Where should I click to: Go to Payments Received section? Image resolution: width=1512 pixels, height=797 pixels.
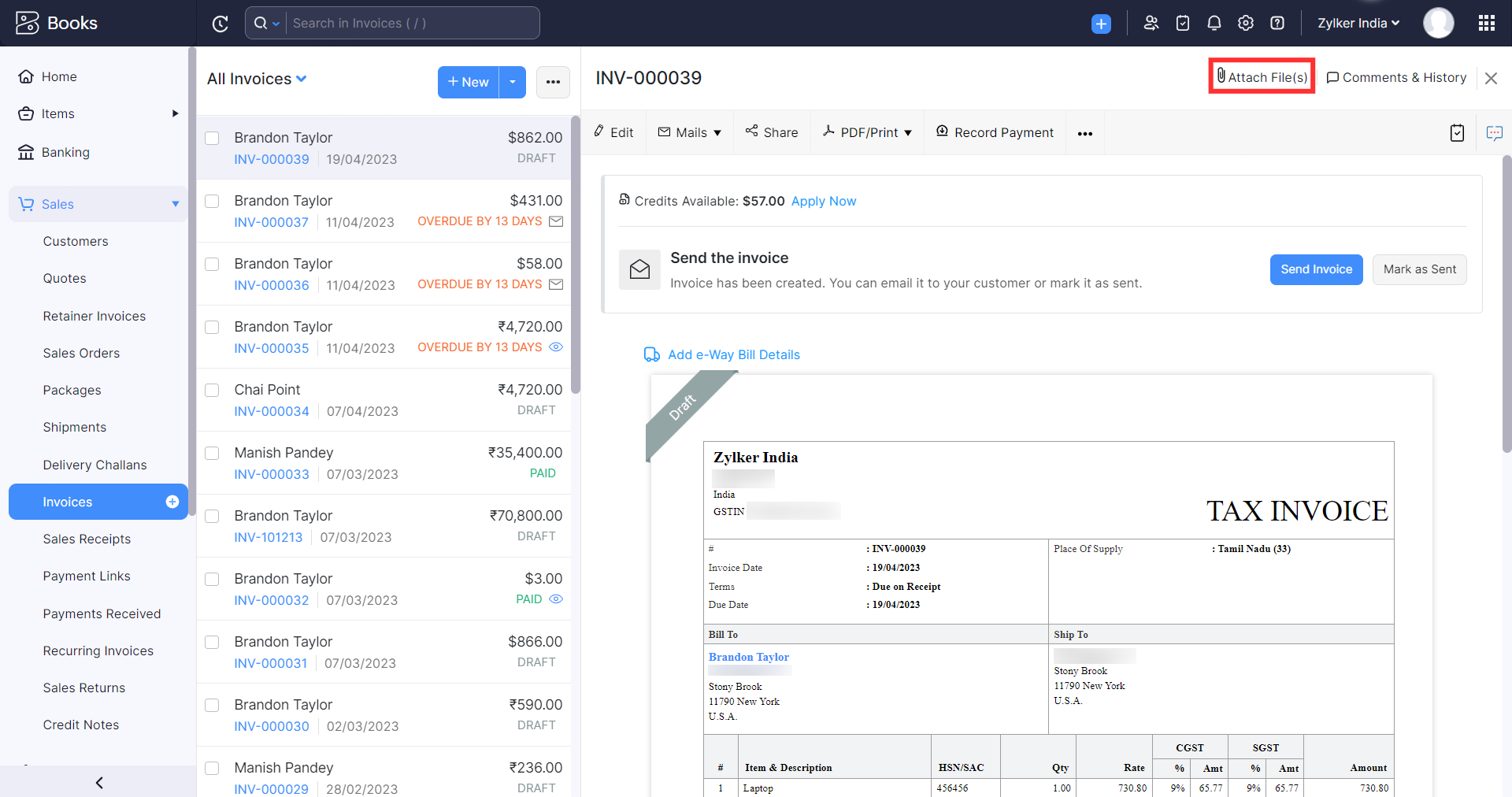pyautogui.click(x=102, y=614)
